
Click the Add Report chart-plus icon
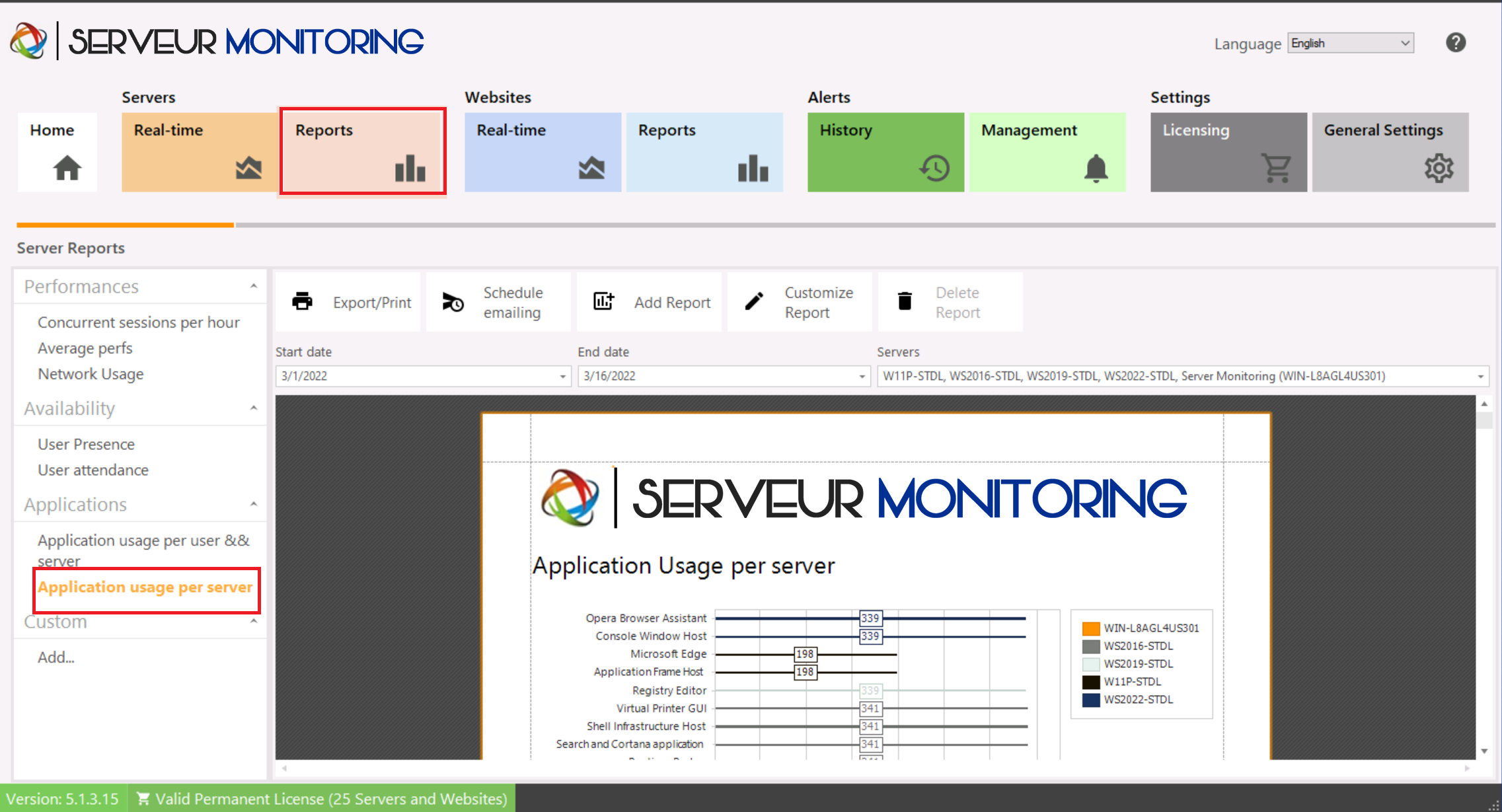pyautogui.click(x=603, y=301)
